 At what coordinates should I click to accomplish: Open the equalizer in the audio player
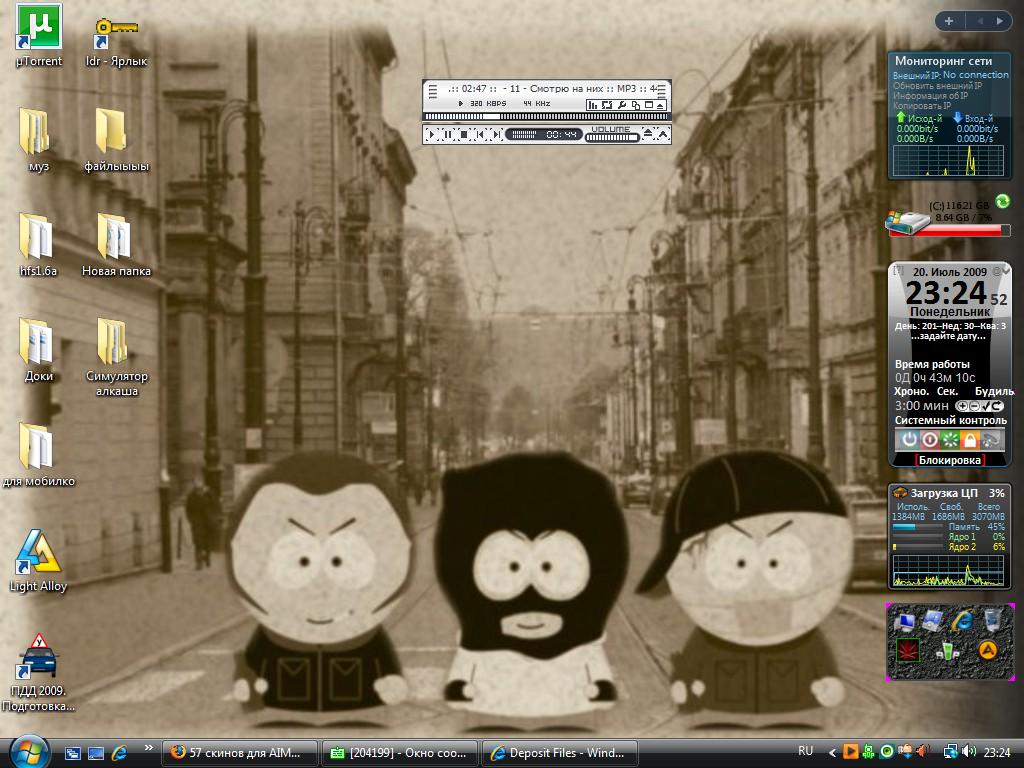[593, 105]
